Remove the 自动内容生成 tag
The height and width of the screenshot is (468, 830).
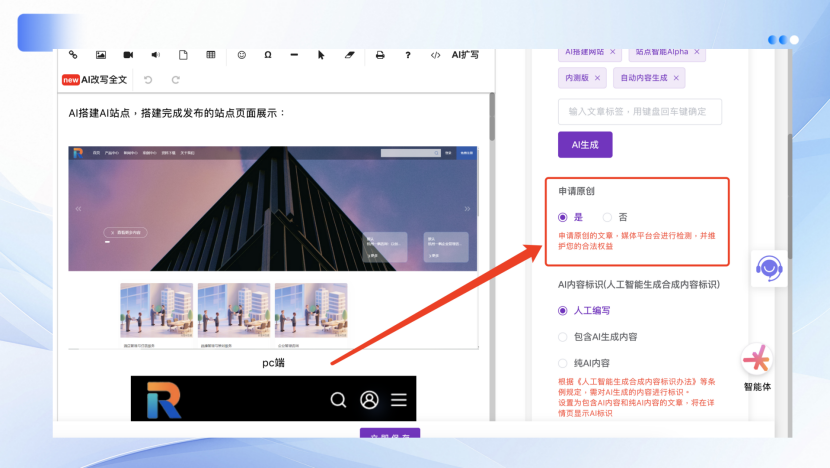[676, 77]
